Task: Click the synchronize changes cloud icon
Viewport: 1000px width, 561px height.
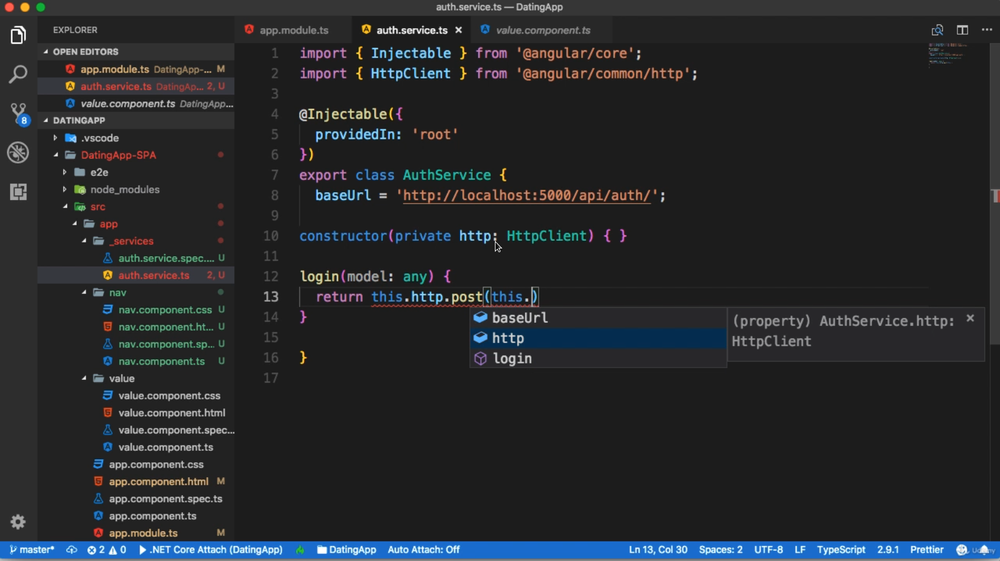Action: coord(71,550)
